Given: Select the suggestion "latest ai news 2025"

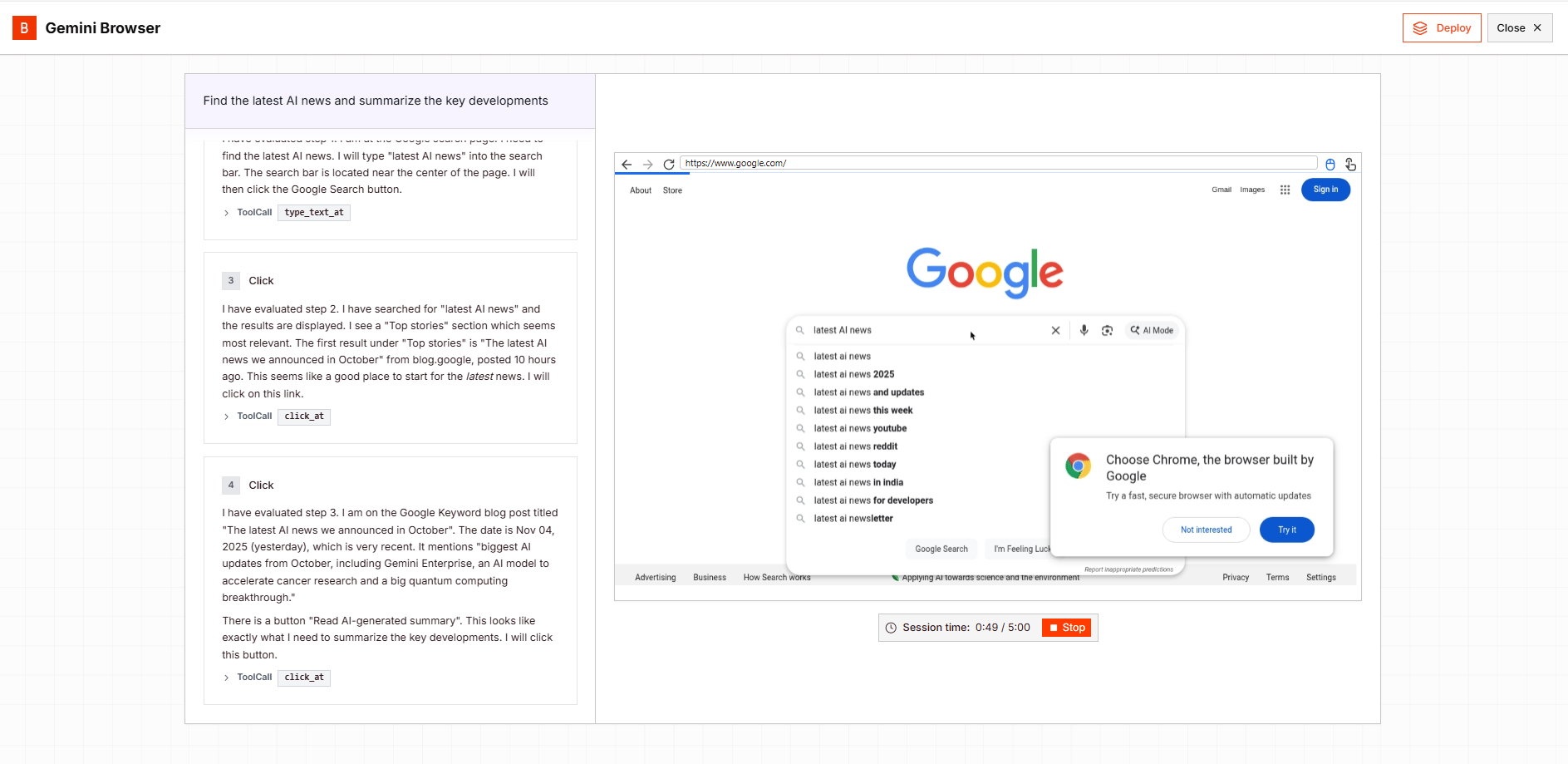Looking at the screenshot, I should click(854, 375).
